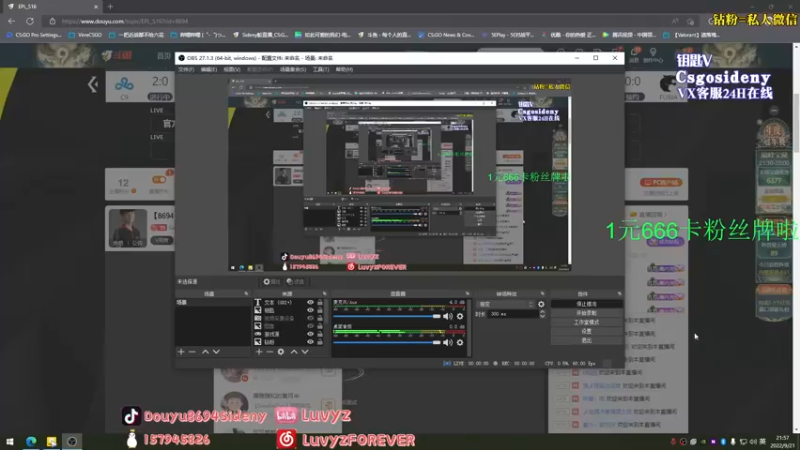The width and height of the screenshot is (800, 450).
Task: Remove the selected scene with the minus icon
Action: 192,352
